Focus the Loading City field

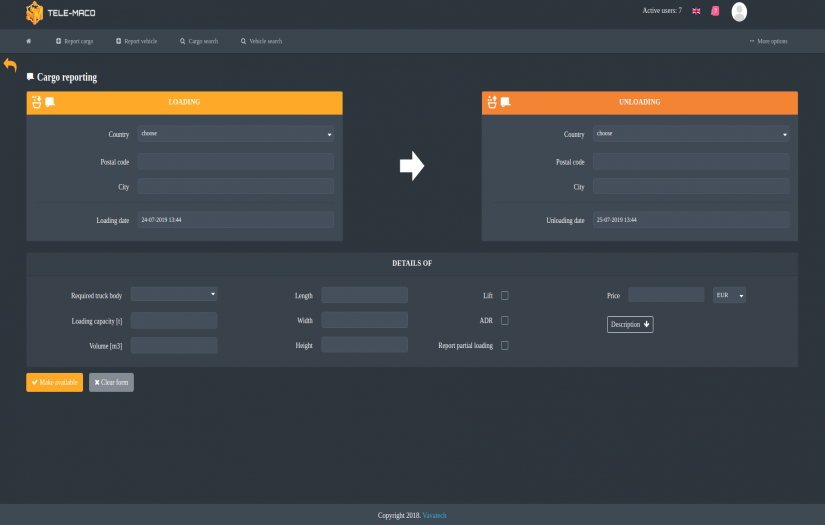236,186
